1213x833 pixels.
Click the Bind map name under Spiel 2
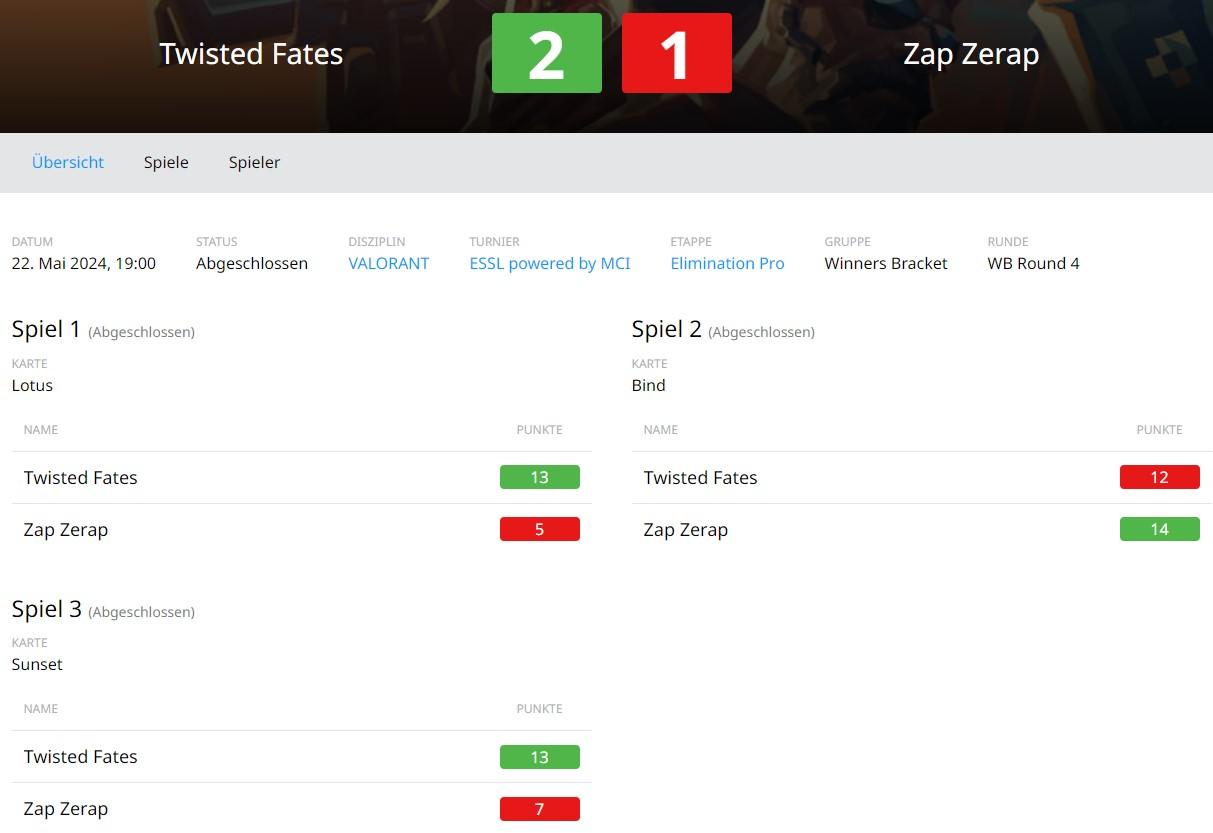[648, 385]
